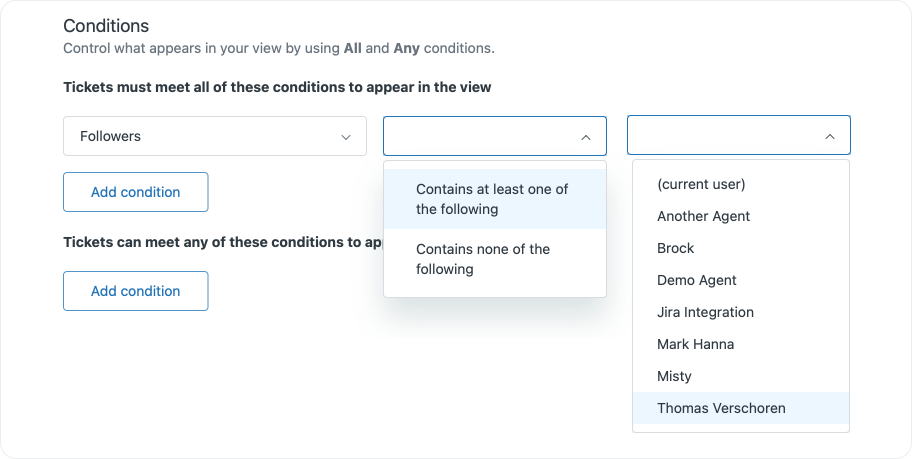Collapse the operator dropdown using its up chevron
The width and height of the screenshot is (912, 459).
586,137
